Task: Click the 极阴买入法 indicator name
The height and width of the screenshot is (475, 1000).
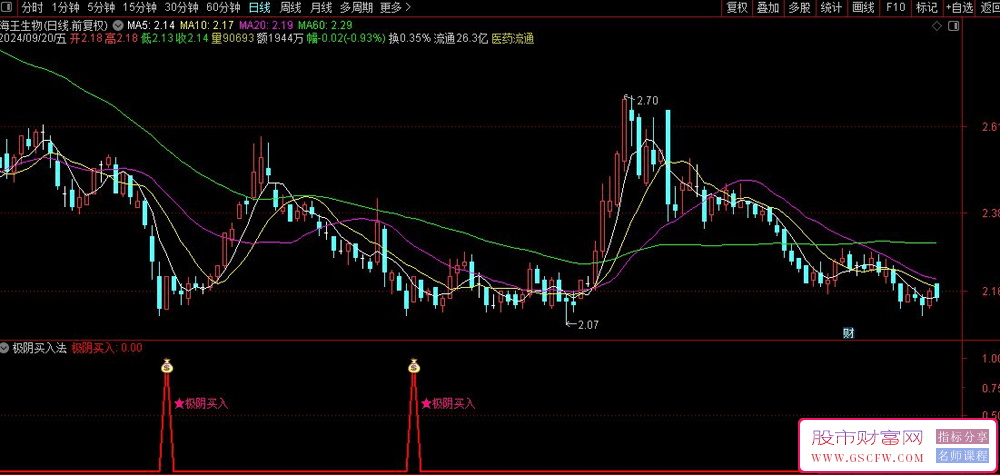Action: tap(39, 348)
